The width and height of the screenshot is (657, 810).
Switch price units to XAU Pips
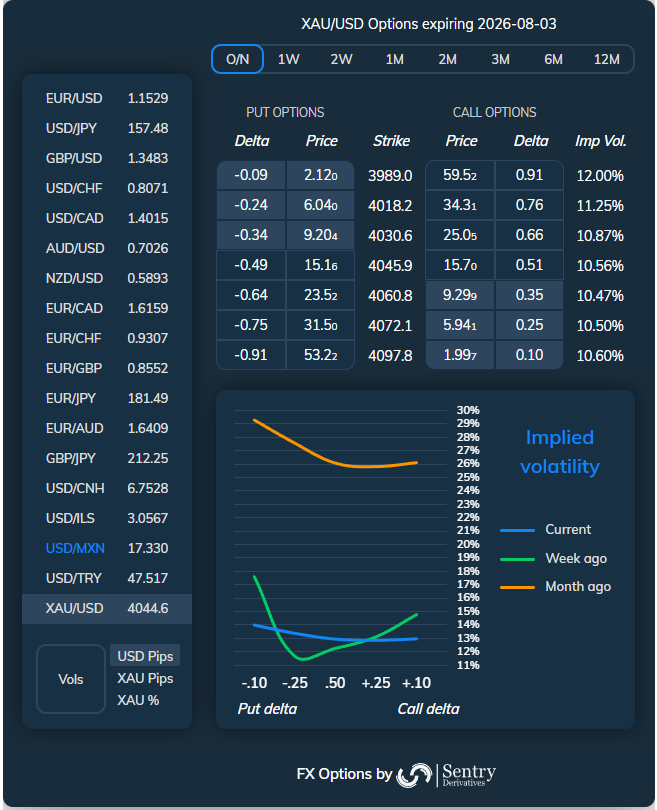click(145, 678)
